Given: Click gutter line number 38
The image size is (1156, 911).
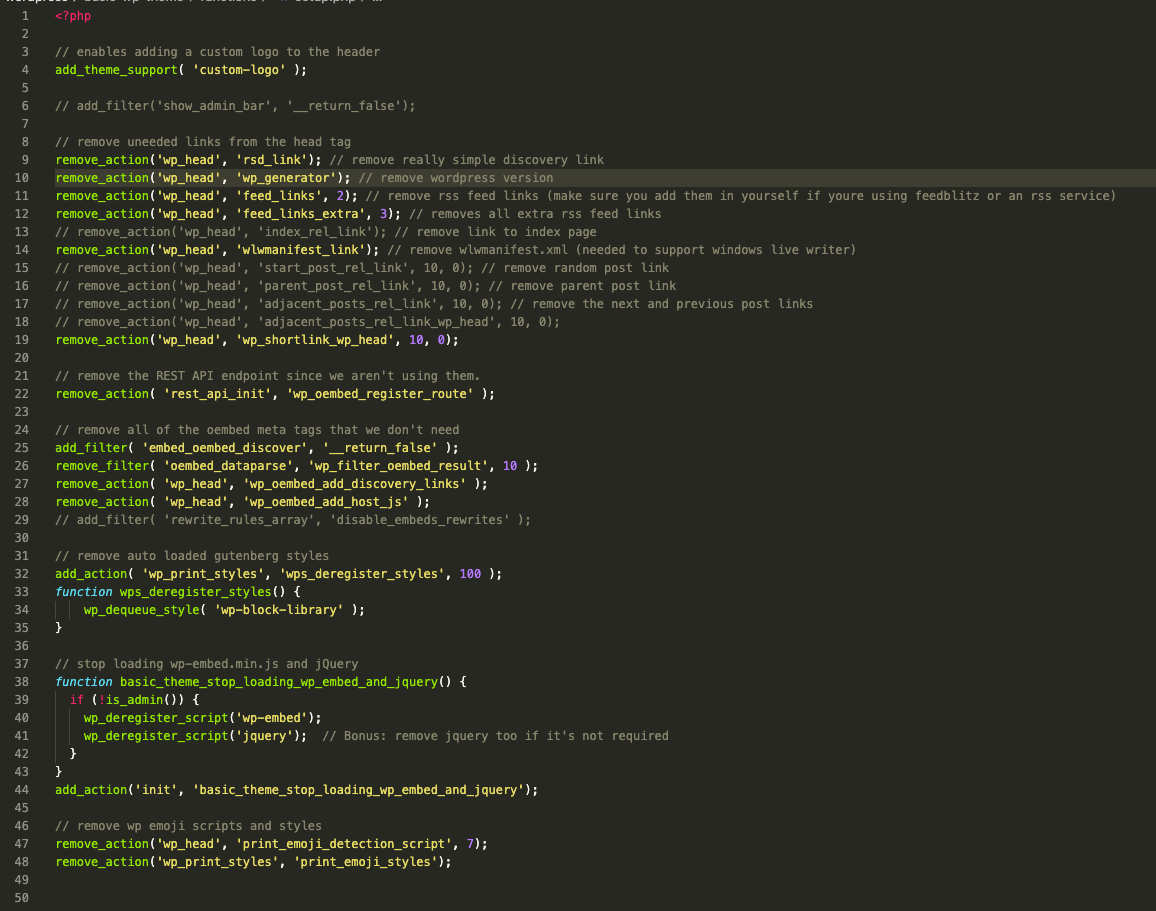Looking at the screenshot, I should click(22, 683).
